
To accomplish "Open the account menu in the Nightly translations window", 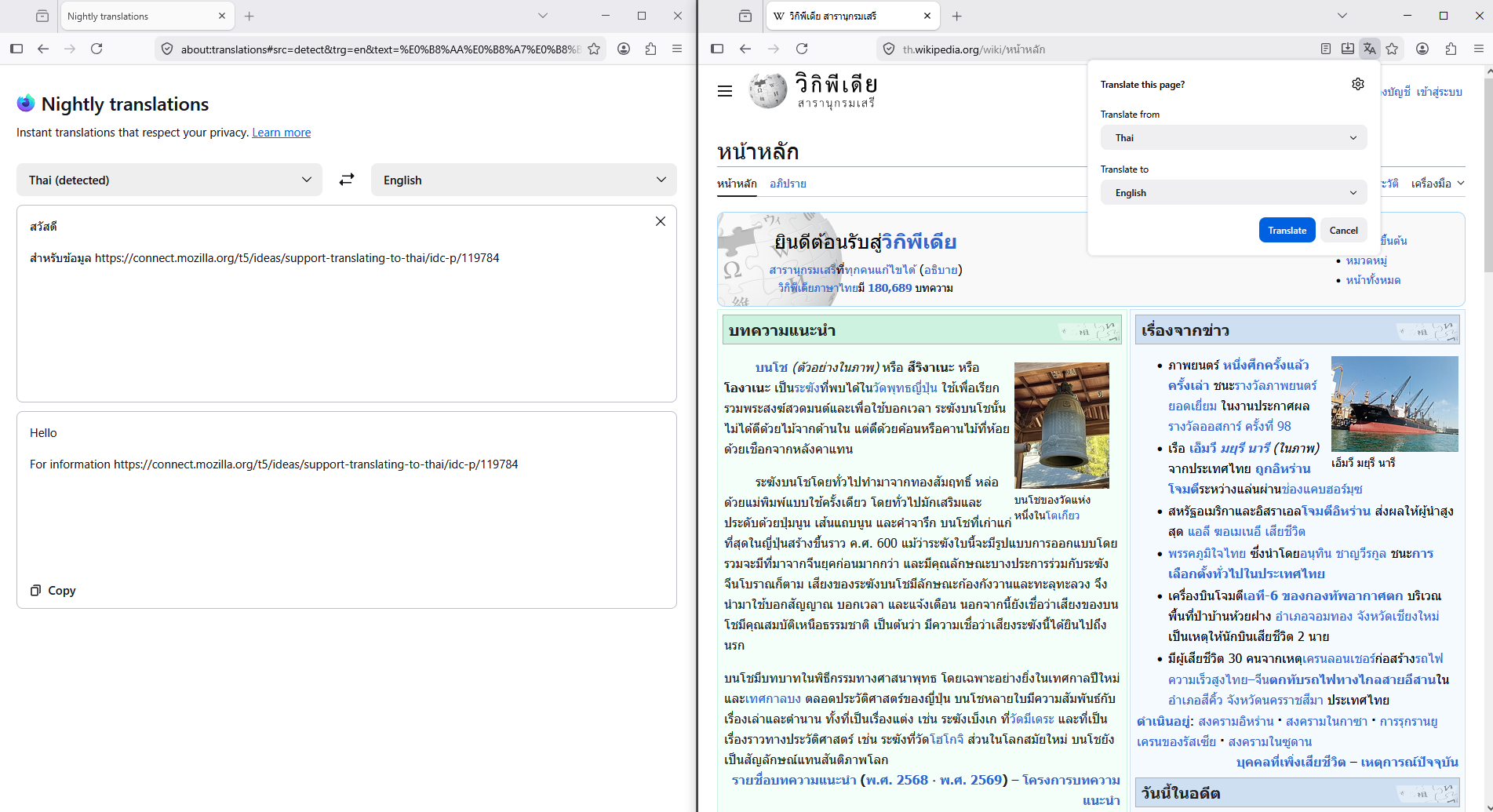I will (624, 49).
